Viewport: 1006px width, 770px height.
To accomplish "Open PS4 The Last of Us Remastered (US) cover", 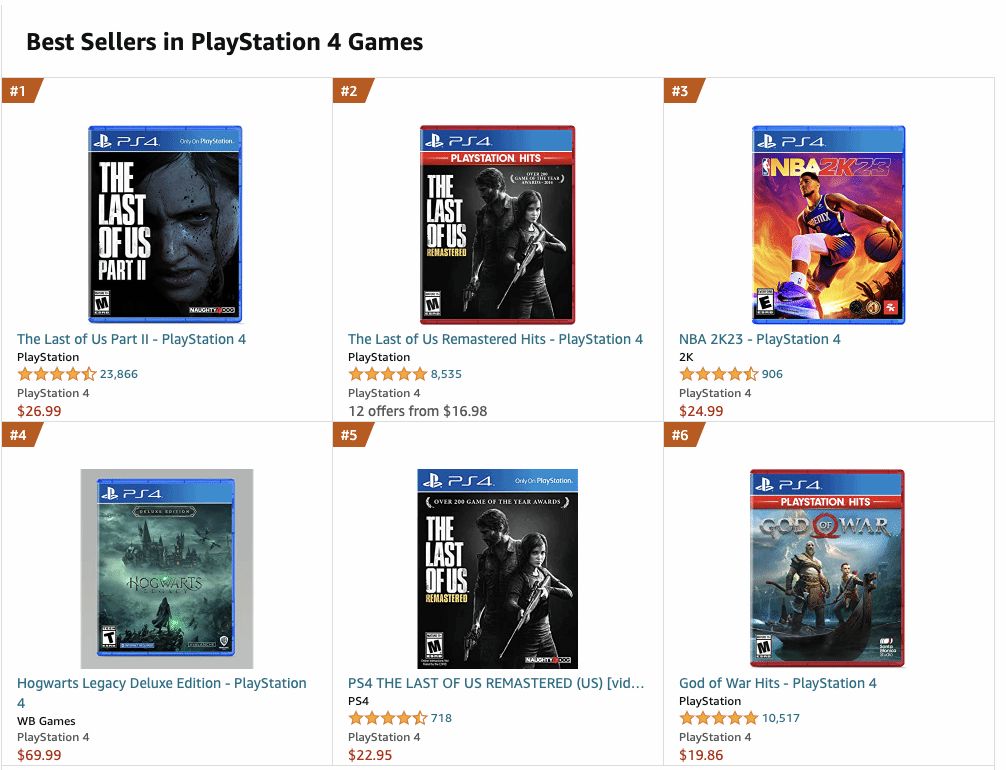I will [497, 568].
